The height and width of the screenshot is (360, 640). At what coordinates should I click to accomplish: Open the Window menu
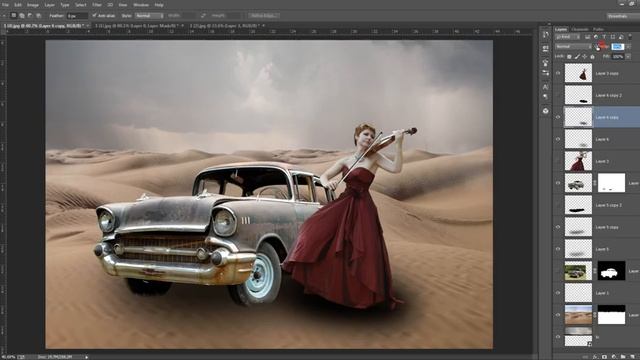141,5
